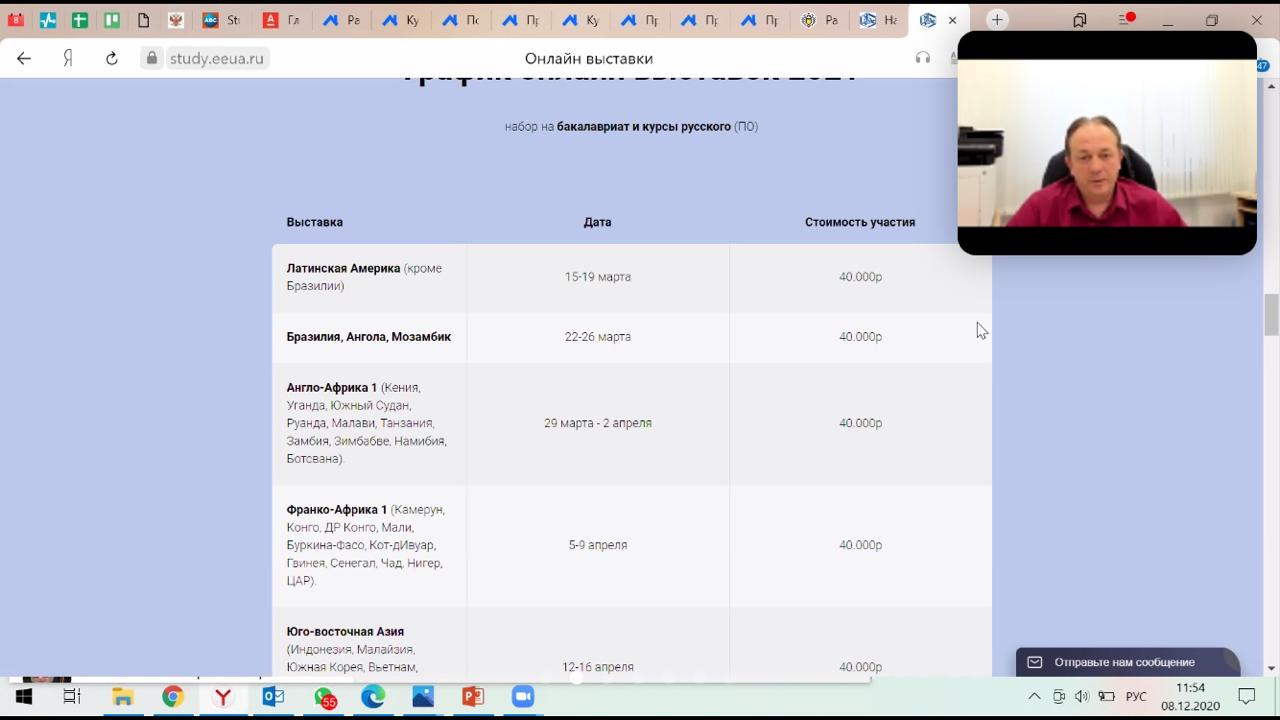Image resolution: width=1280 pixels, height=720 pixels.
Task: Open Microsoft Edge from the taskbar
Action: pyautogui.click(x=373, y=697)
